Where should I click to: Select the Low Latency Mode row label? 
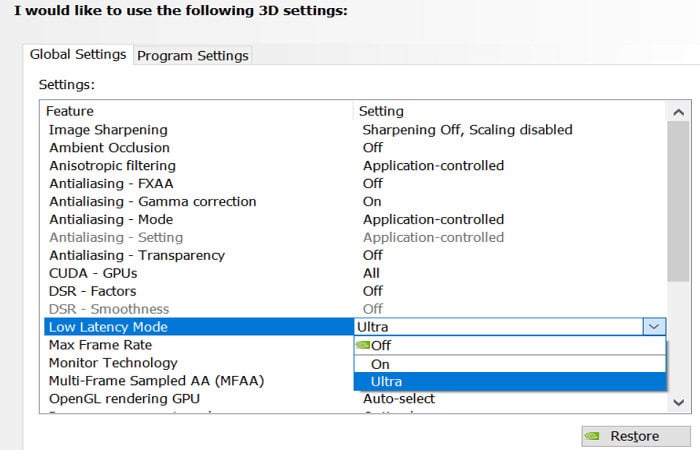[108, 327]
